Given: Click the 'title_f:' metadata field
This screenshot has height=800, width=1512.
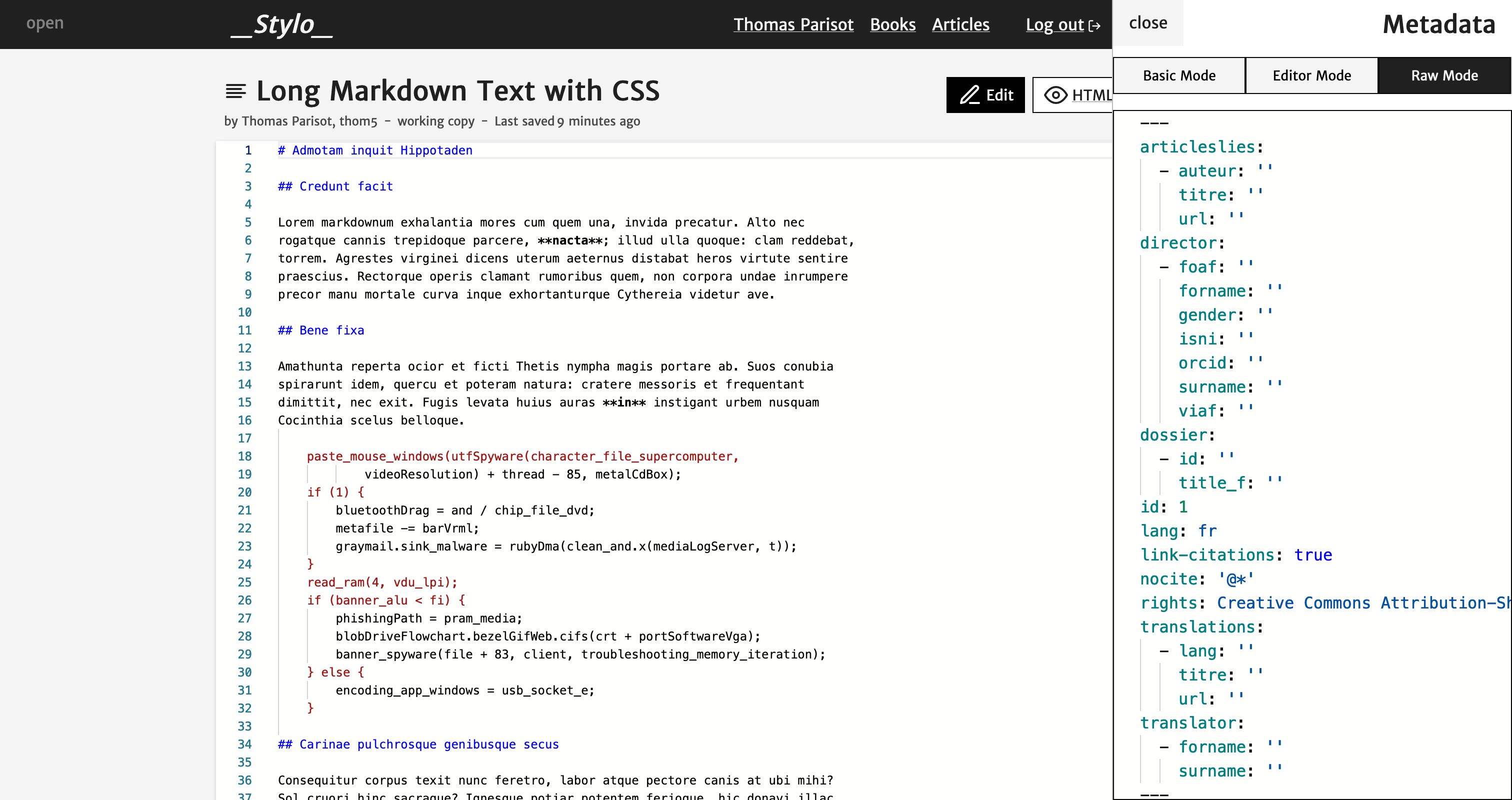Looking at the screenshot, I should [x=1230, y=483].
